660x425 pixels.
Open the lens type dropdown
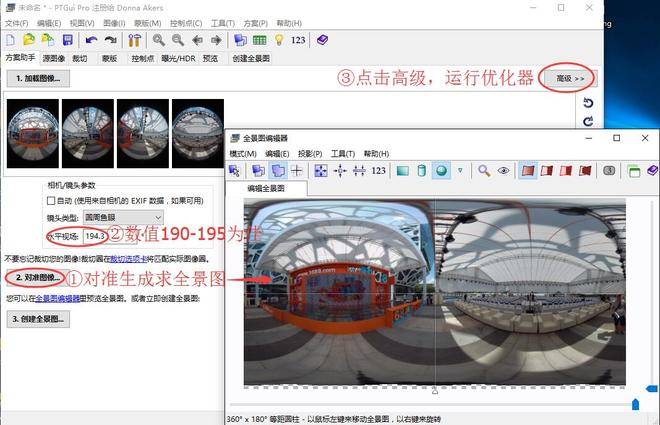[x=123, y=218]
